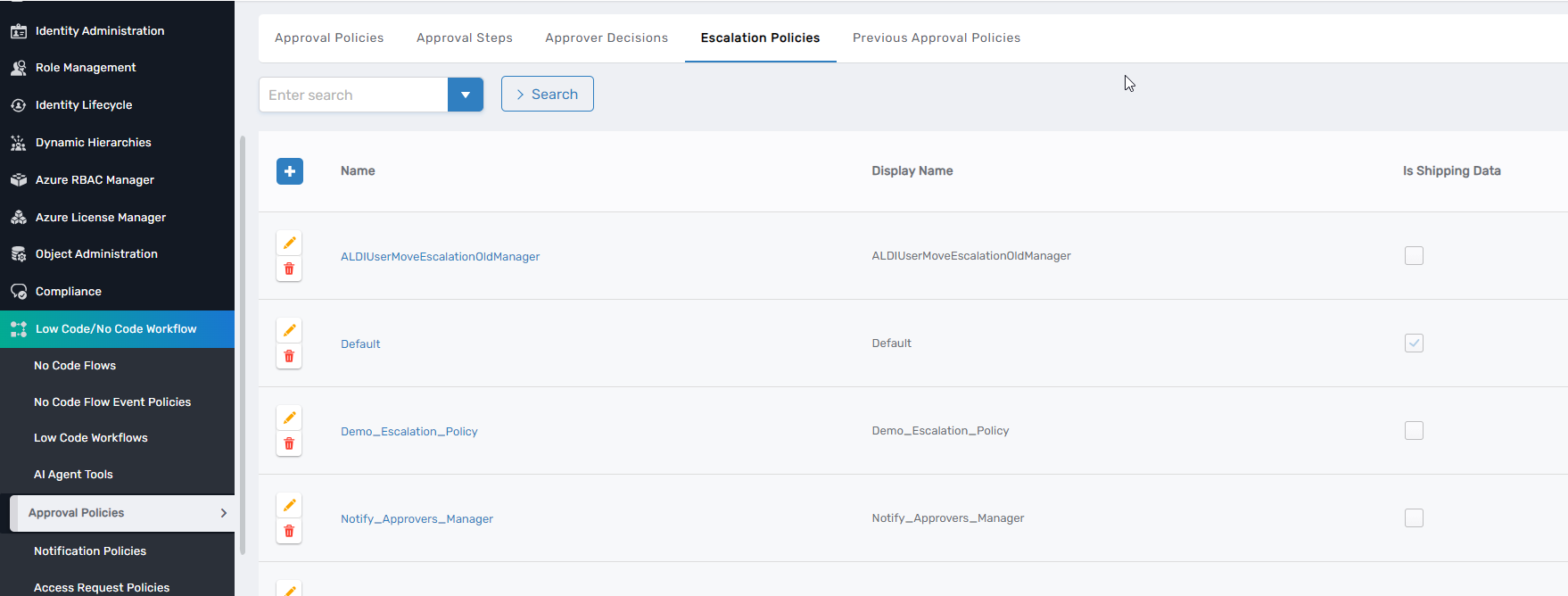Open the search box dropdown arrow

(465, 95)
